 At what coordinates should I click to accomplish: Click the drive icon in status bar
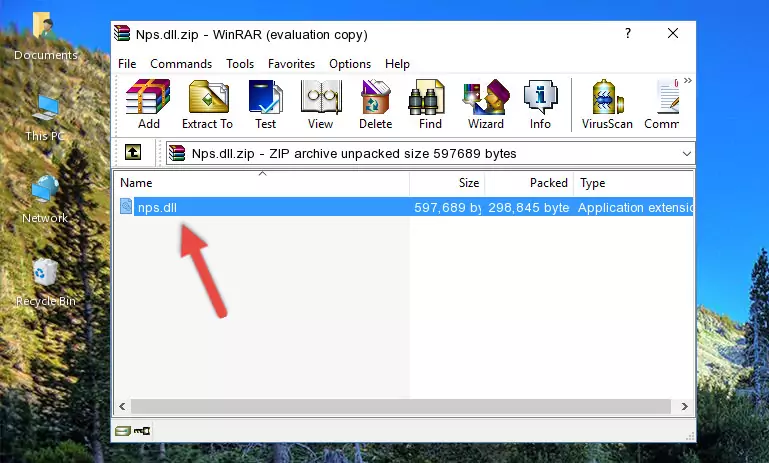click(123, 431)
